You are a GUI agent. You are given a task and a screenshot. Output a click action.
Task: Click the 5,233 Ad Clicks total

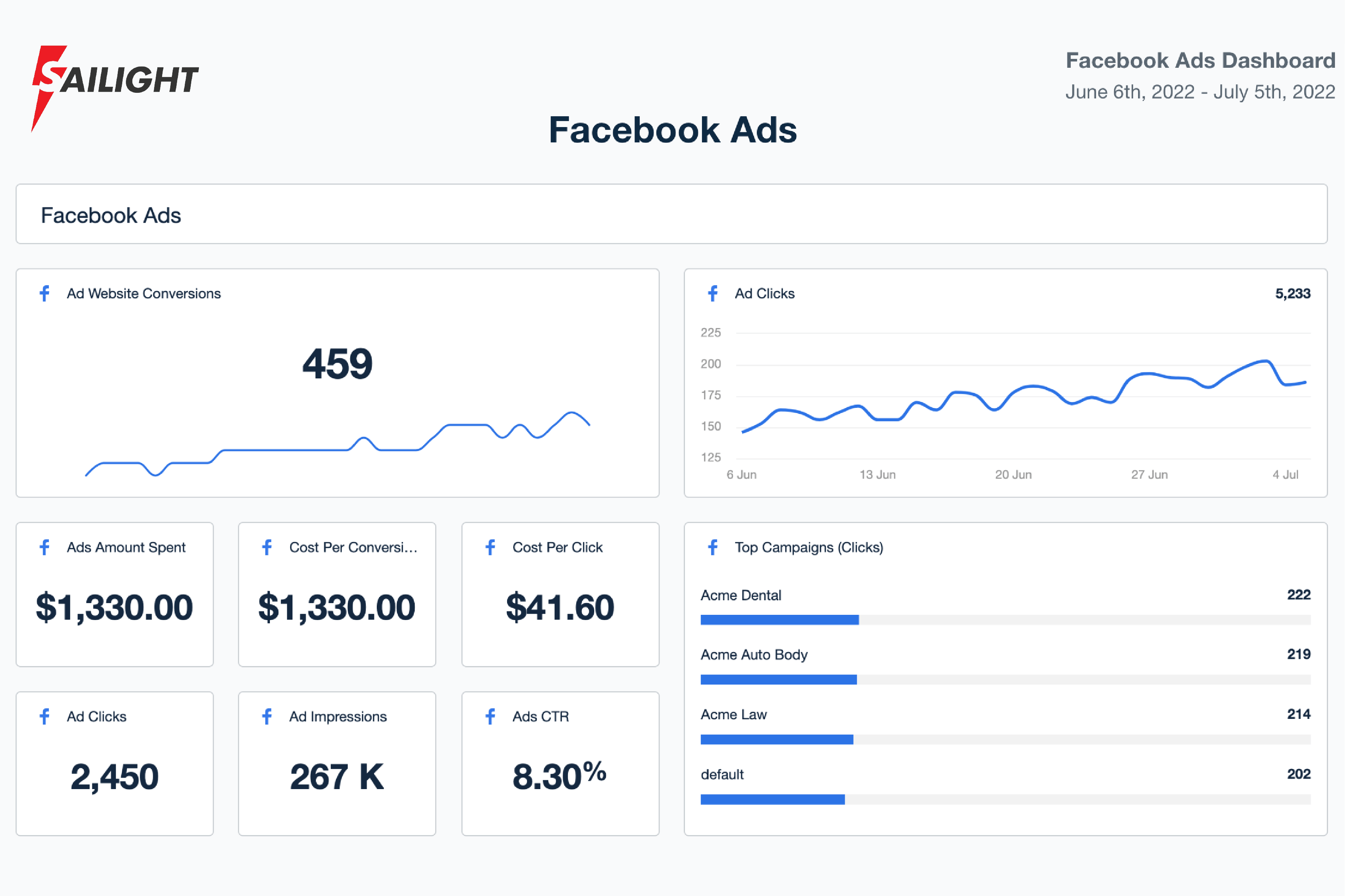click(1293, 293)
